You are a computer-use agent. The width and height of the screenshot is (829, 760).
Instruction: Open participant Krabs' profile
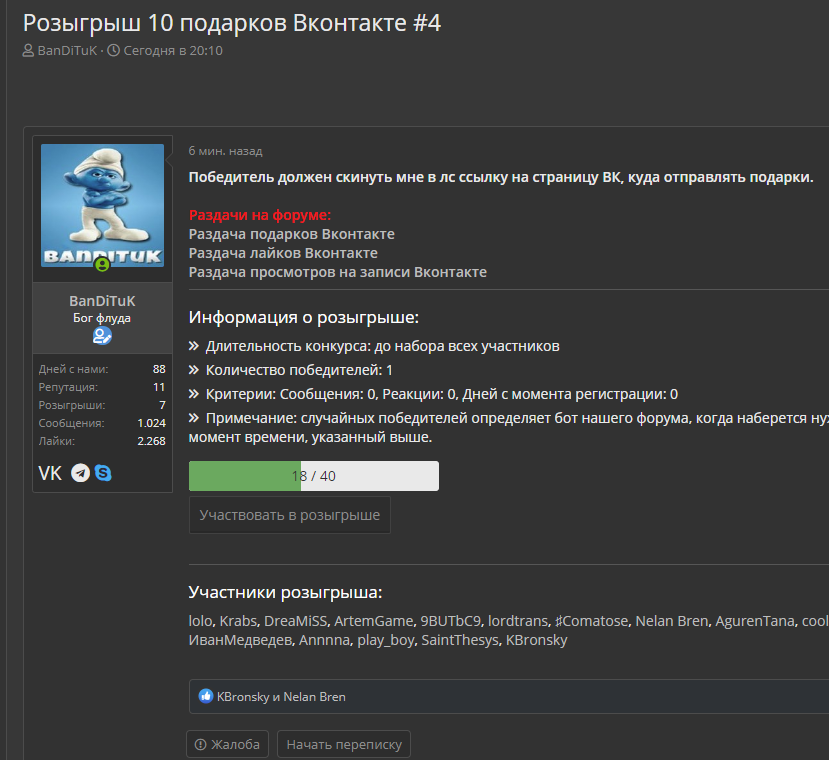coord(238,621)
